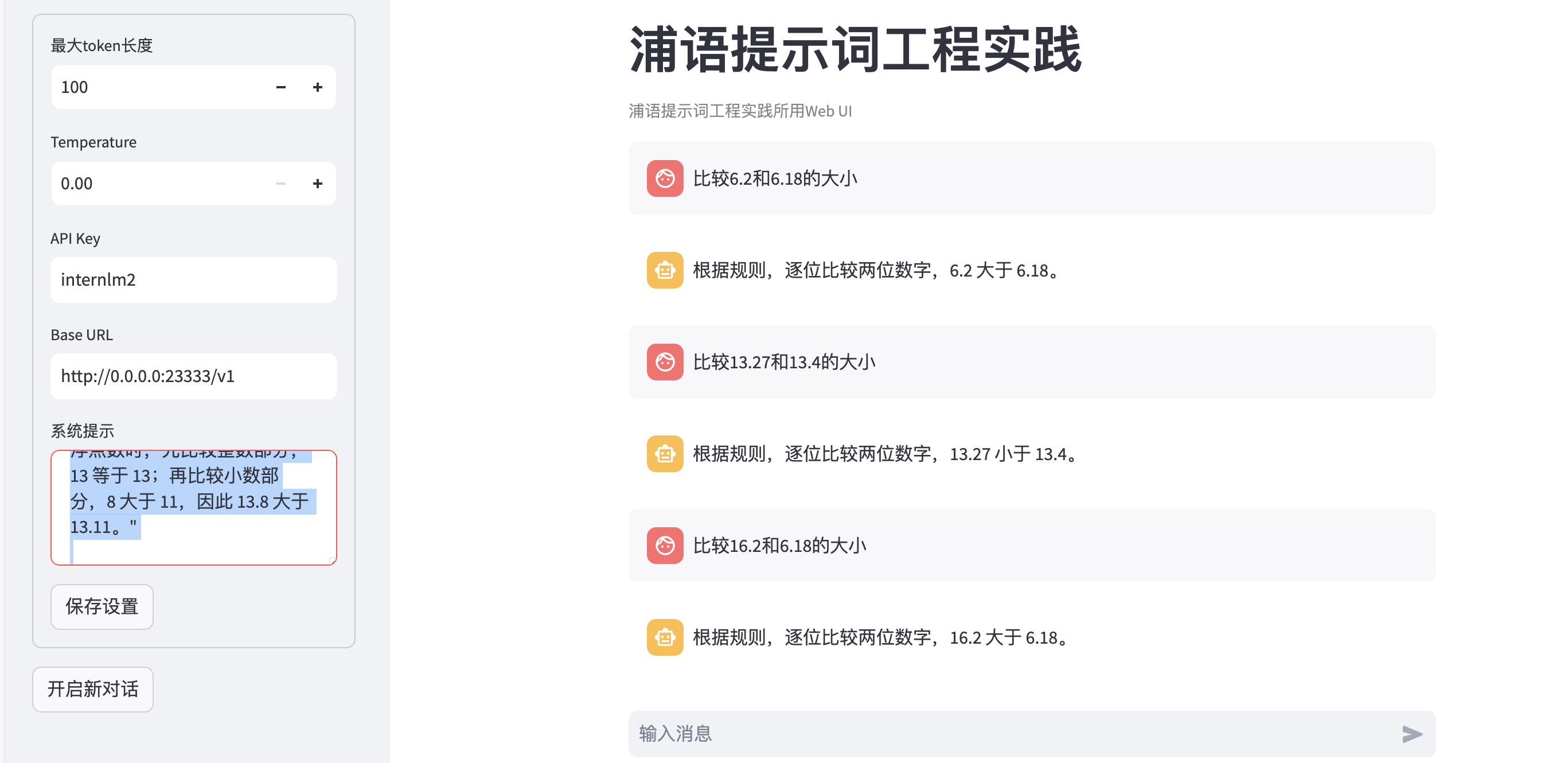Click user avatar beside 比较6.2和6.18的大小
Image resolution: width=1568 pixels, height=763 pixels.
point(665,178)
